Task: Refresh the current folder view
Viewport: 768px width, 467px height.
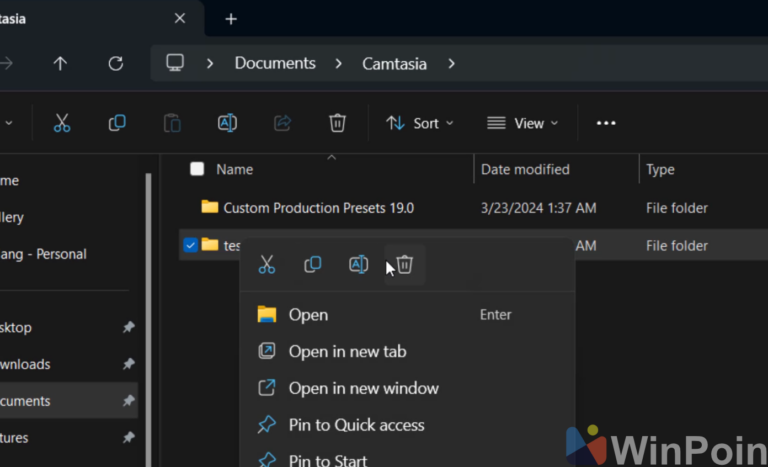Action: pyautogui.click(x=116, y=63)
